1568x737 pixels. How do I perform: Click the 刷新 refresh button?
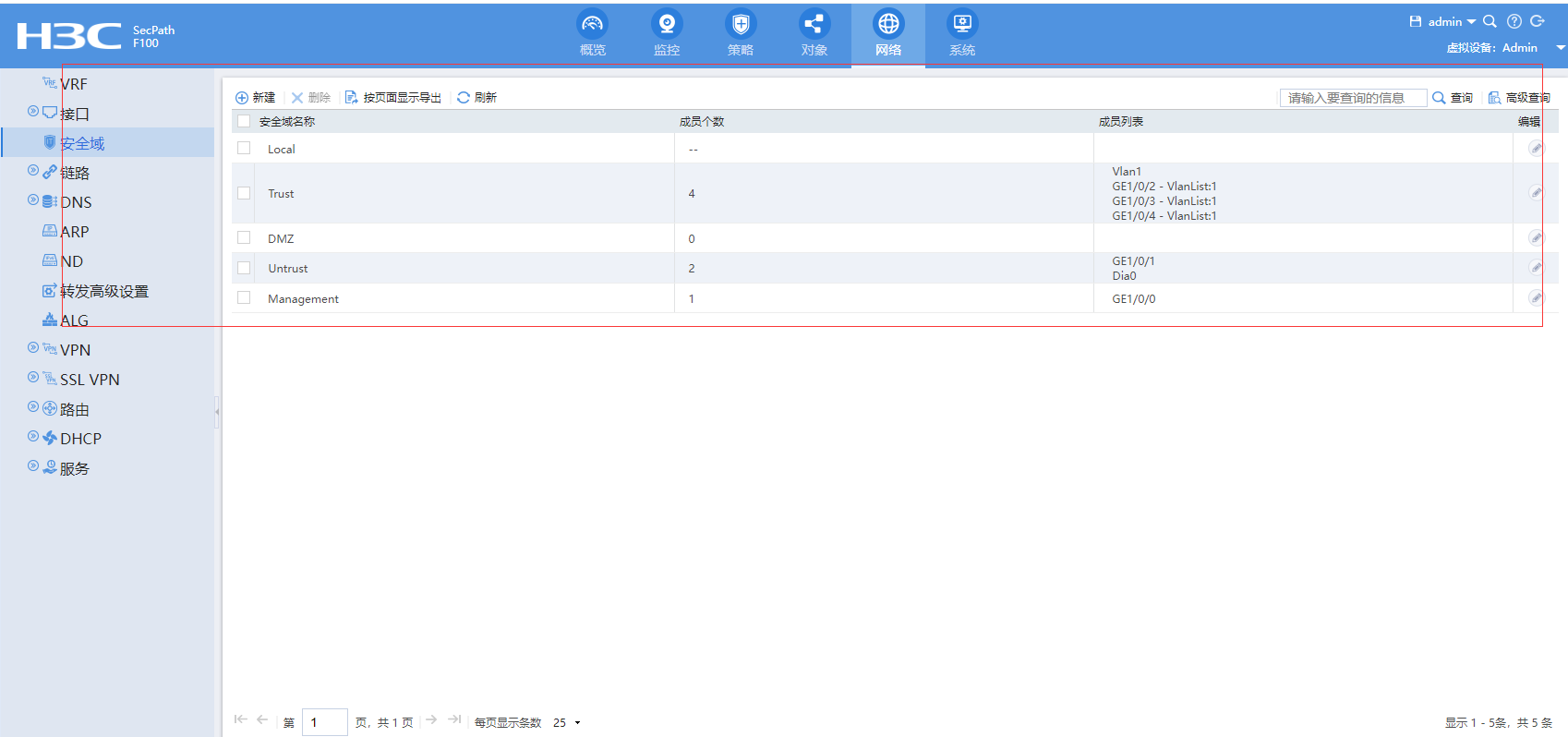pyautogui.click(x=477, y=97)
